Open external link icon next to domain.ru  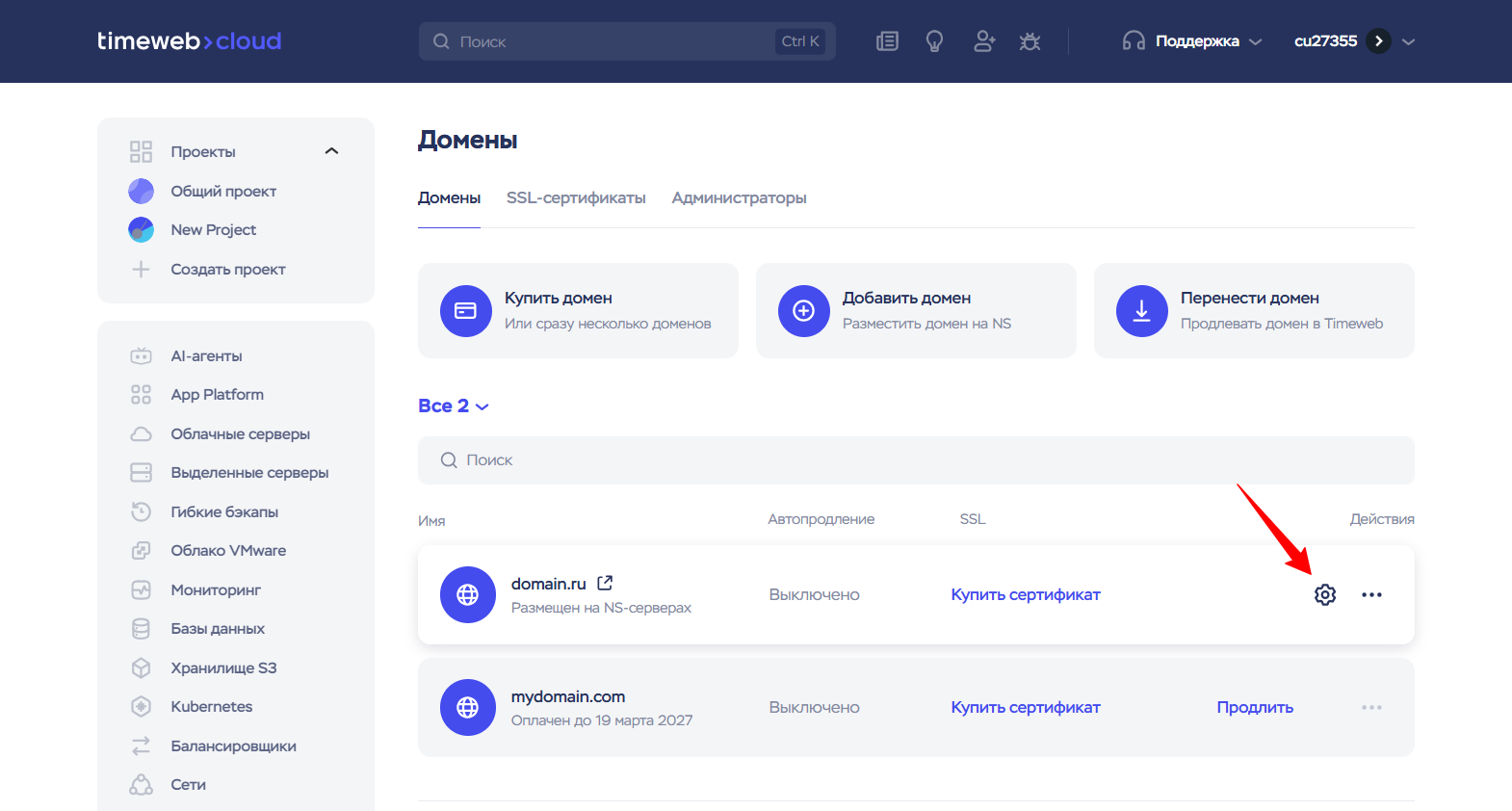[605, 583]
